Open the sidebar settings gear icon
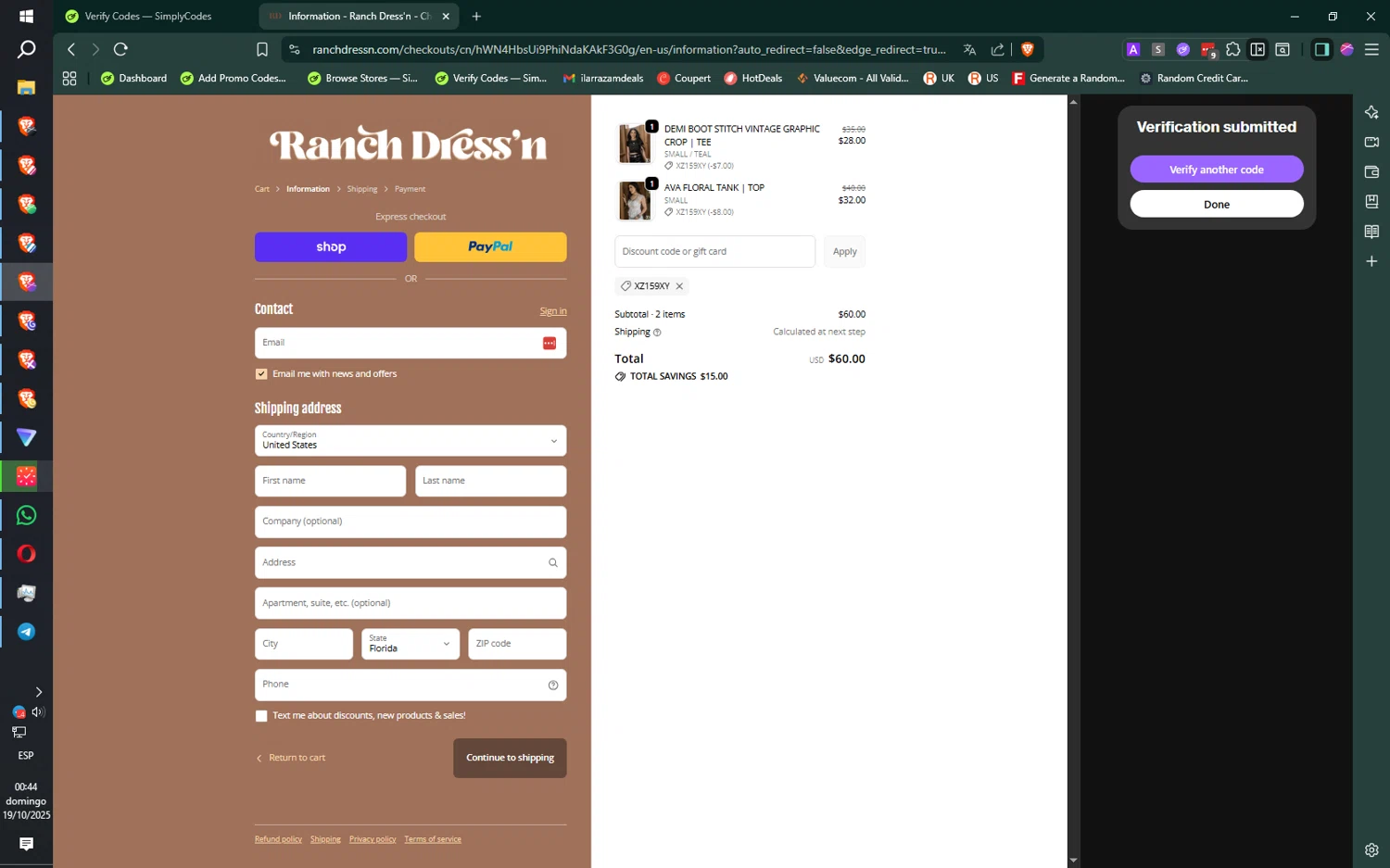The image size is (1390, 868). 1371,849
